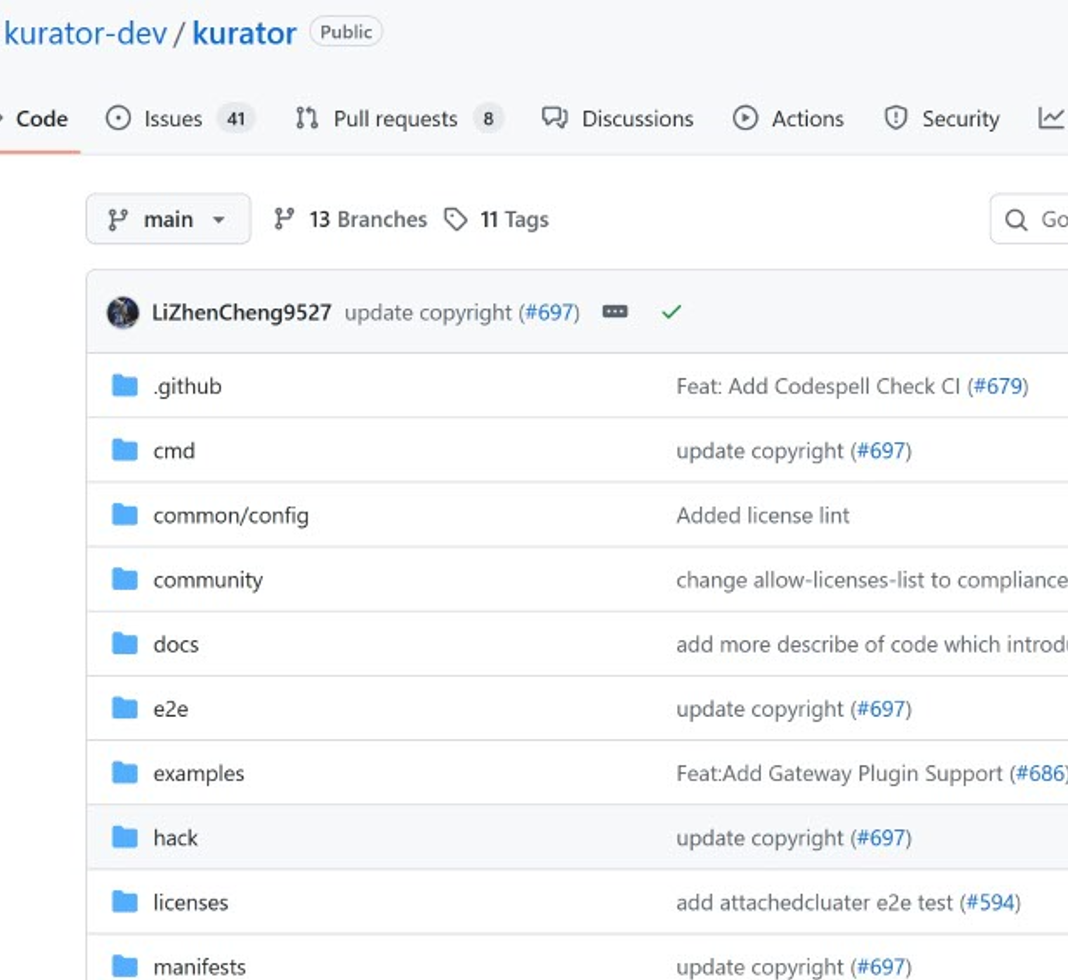
Task: Open the common/config folder
Action: [x=231, y=516]
